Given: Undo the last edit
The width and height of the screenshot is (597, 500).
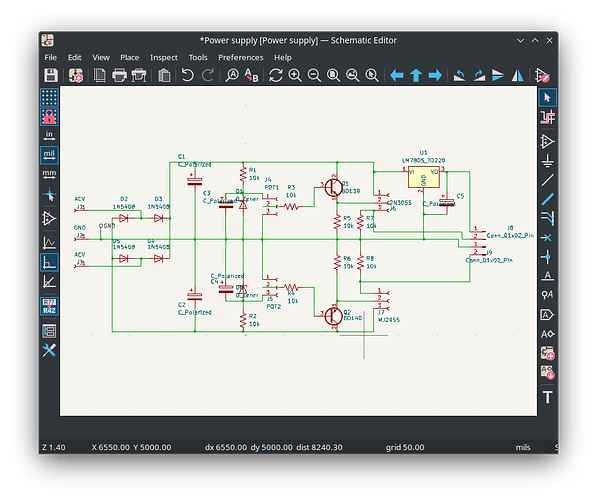Looking at the screenshot, I should click(187, 75).
